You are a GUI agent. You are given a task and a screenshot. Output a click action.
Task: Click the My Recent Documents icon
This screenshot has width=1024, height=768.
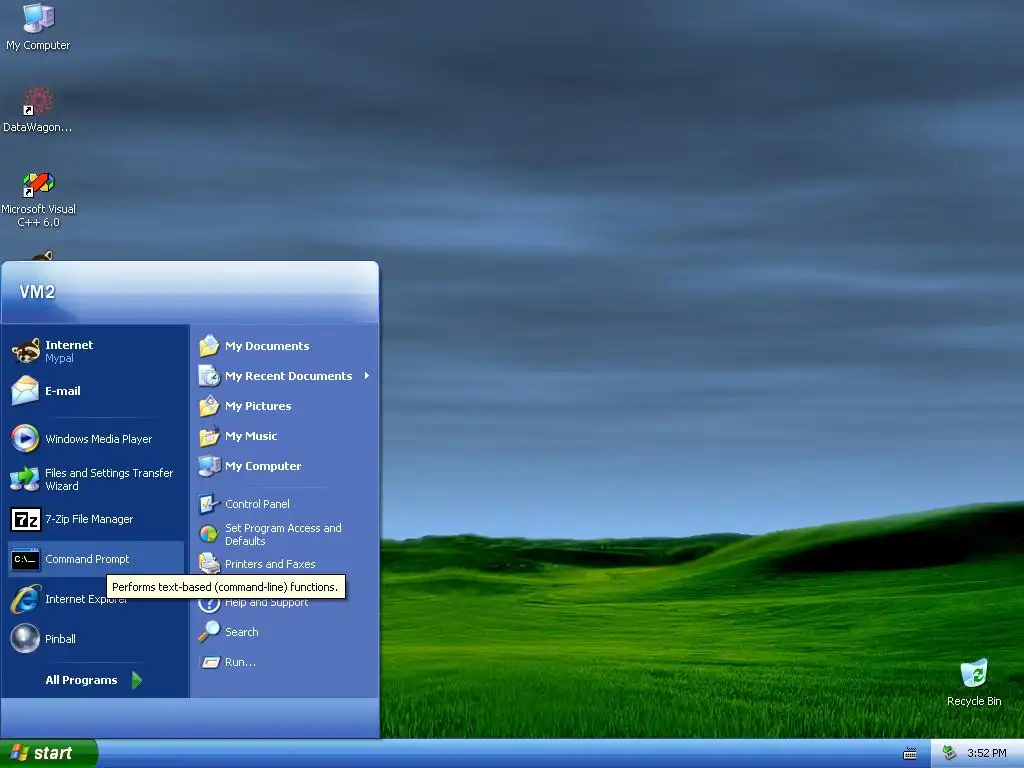coord(209,376)
